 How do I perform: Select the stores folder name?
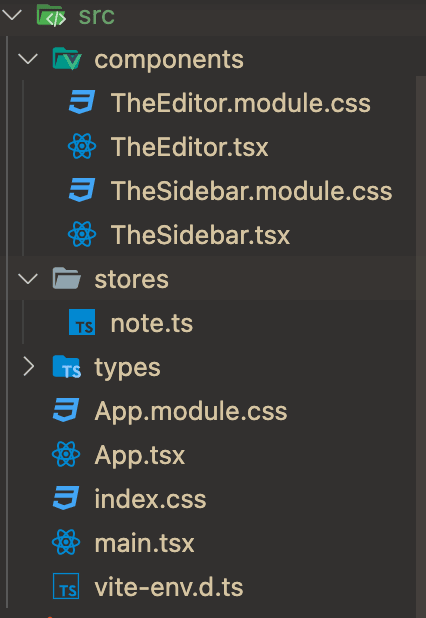point(132,280)
